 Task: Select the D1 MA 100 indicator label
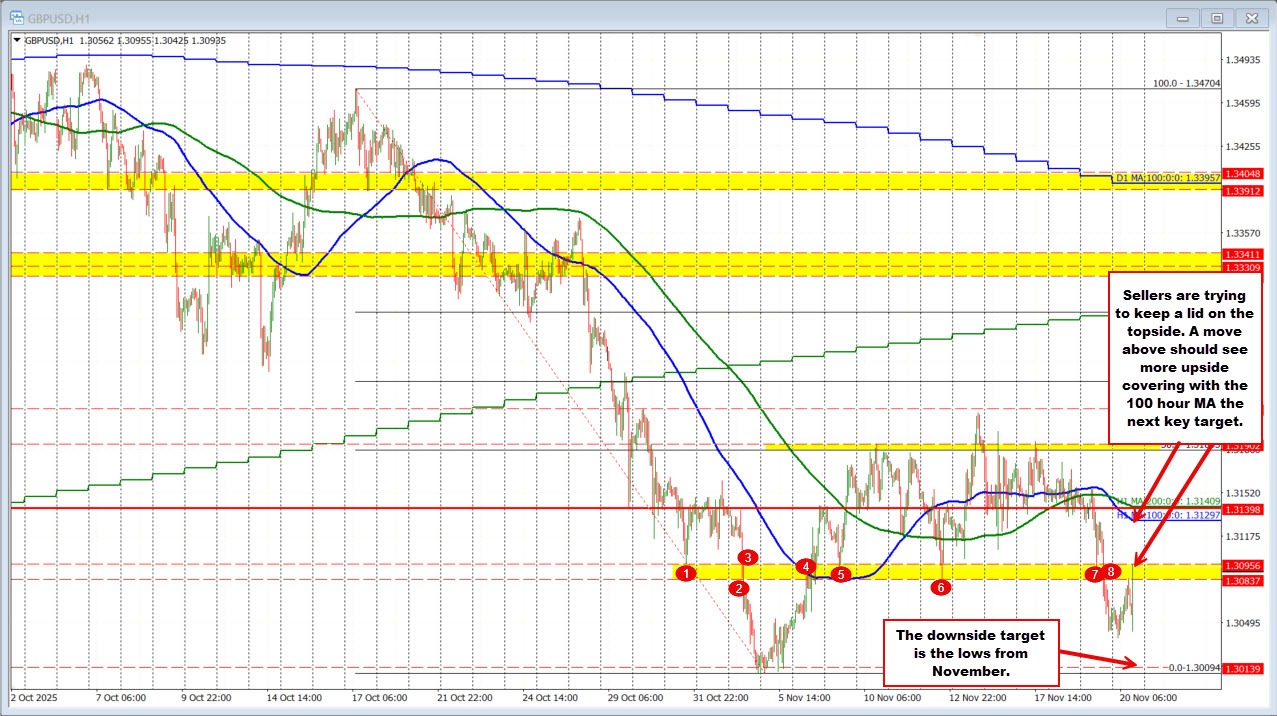point(1167,178)
